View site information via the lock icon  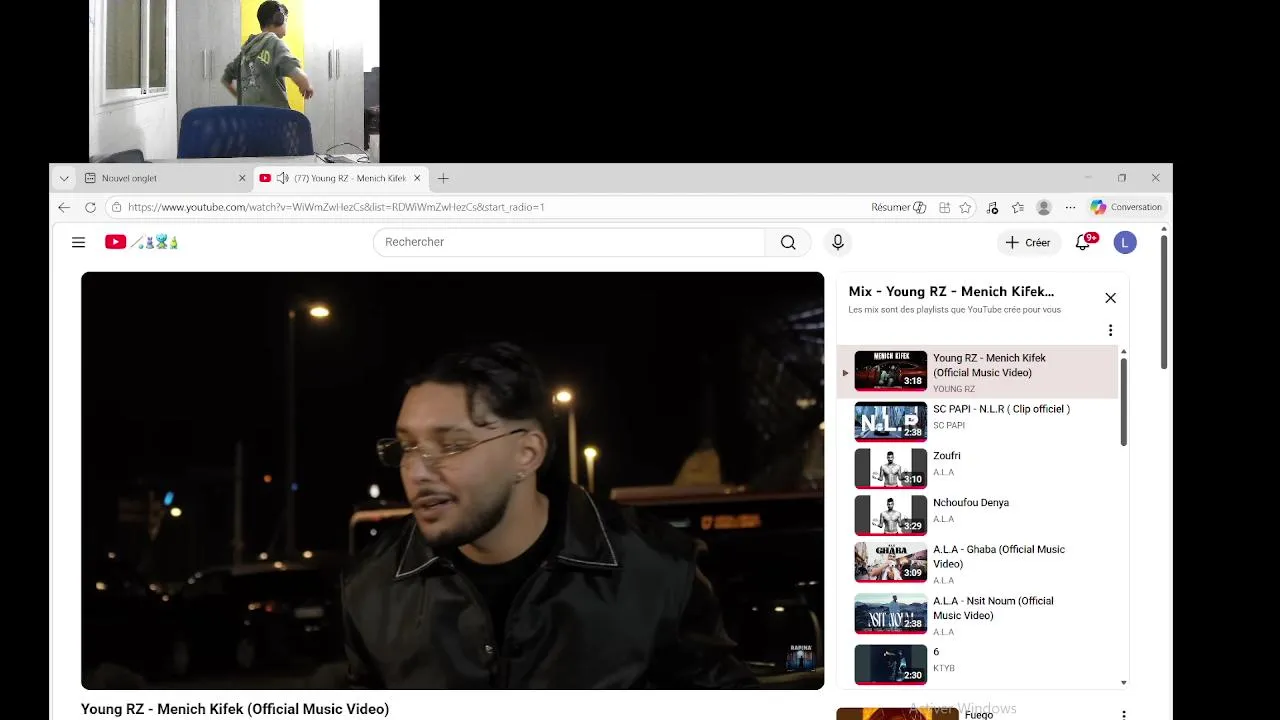(117, 207)
